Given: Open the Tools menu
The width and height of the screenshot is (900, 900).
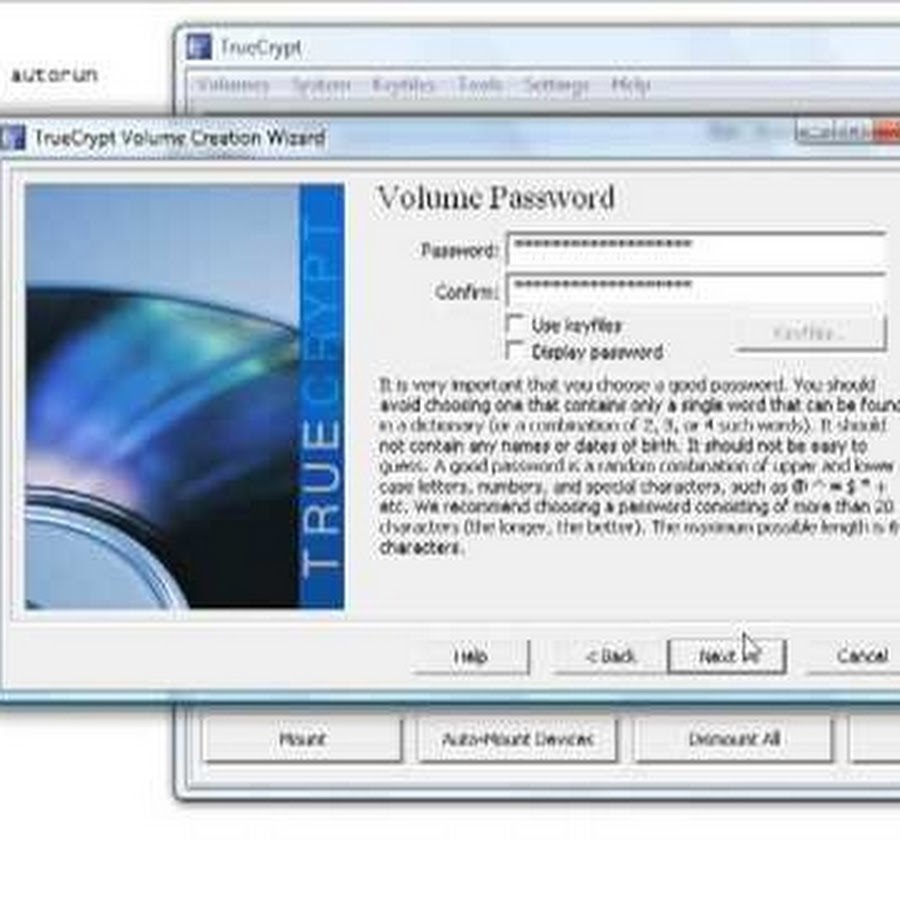Looking at the screenshot, I should pyautogui.click(x=480, y=86).
